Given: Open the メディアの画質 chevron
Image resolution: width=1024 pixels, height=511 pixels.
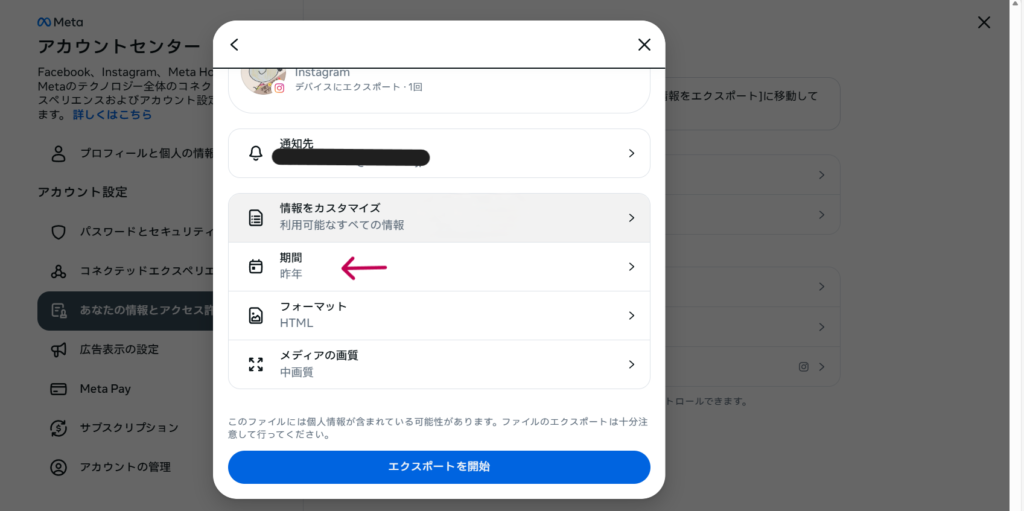Looking at the screenshot, I should pos(631,365).
